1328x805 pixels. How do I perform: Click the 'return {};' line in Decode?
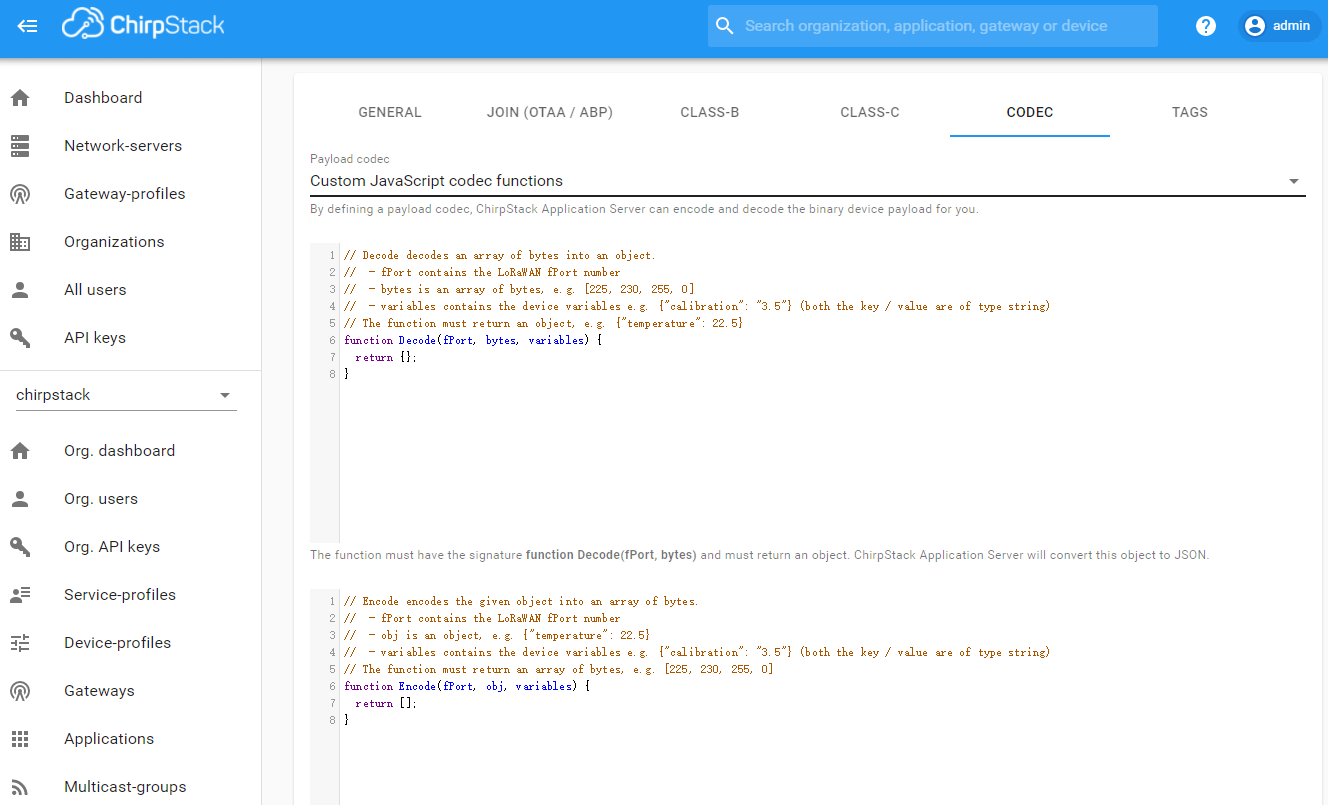pos(386,357)
